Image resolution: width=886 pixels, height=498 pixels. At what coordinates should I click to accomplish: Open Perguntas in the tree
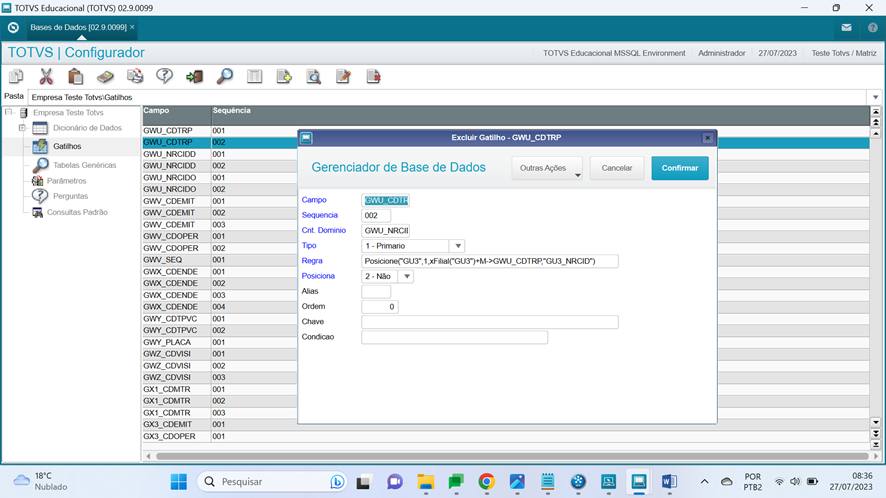point(70,196)
